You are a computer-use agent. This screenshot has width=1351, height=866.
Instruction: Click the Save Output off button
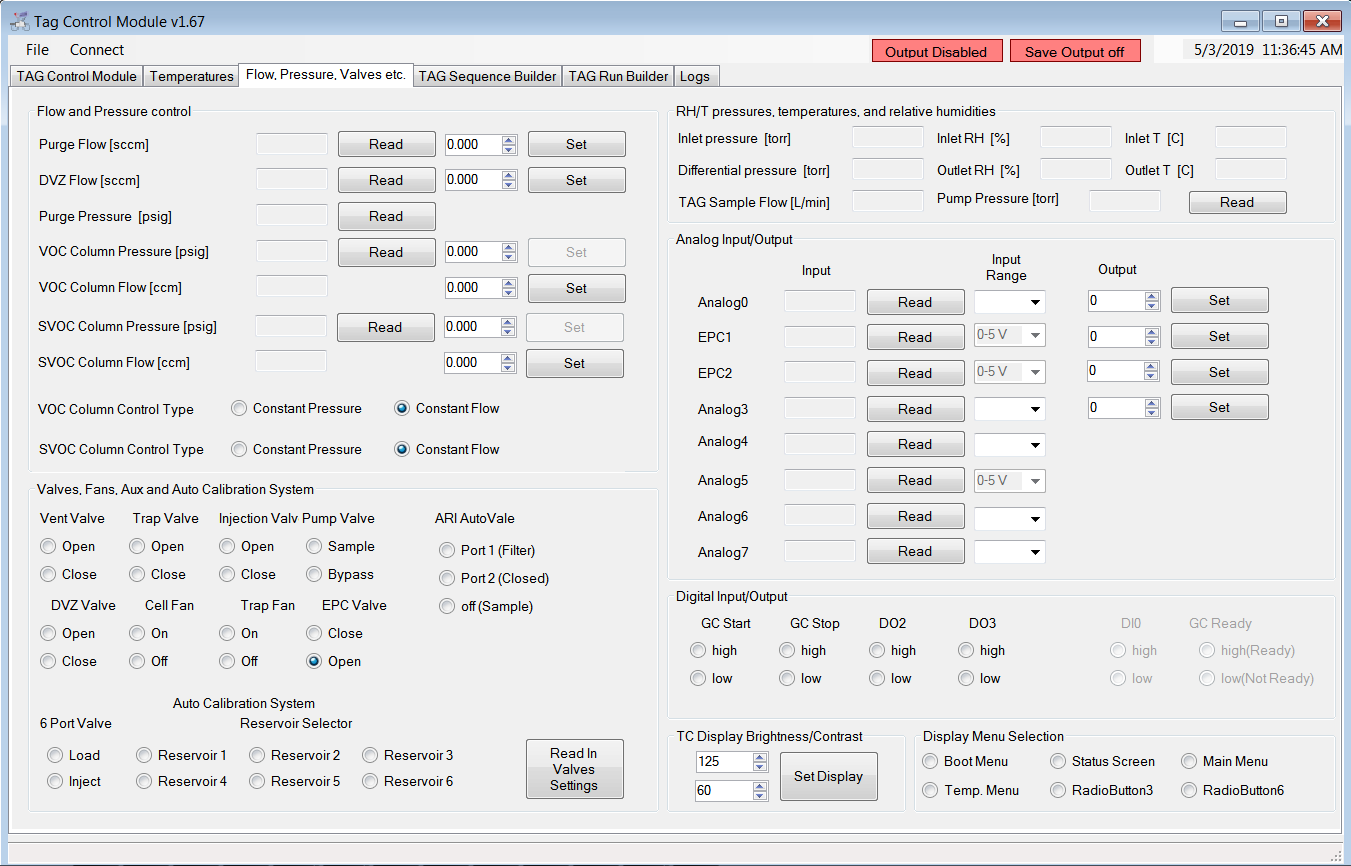(1075, 52)
